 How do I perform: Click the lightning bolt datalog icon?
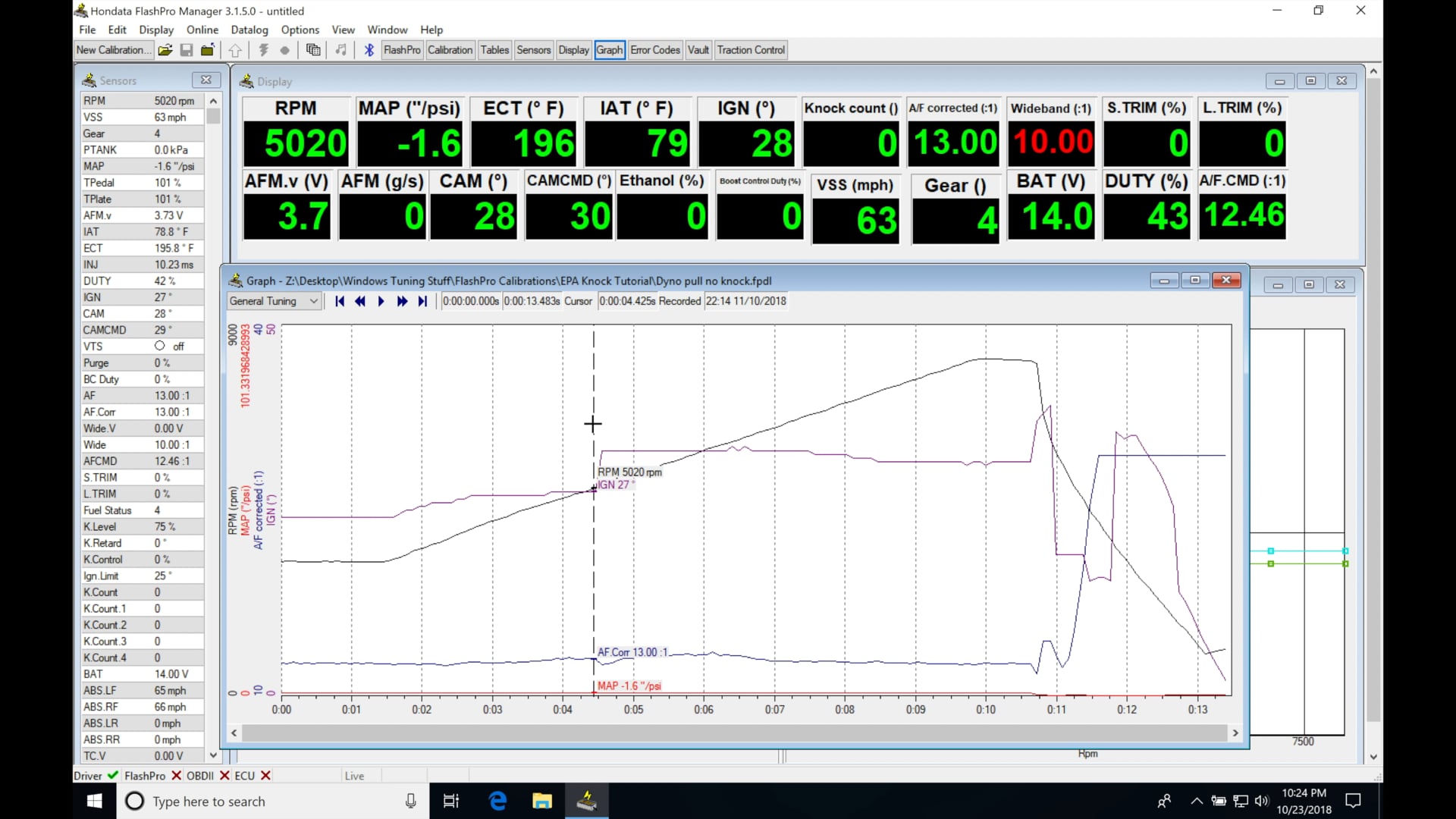pyautogui.click(x=263, y=50)
